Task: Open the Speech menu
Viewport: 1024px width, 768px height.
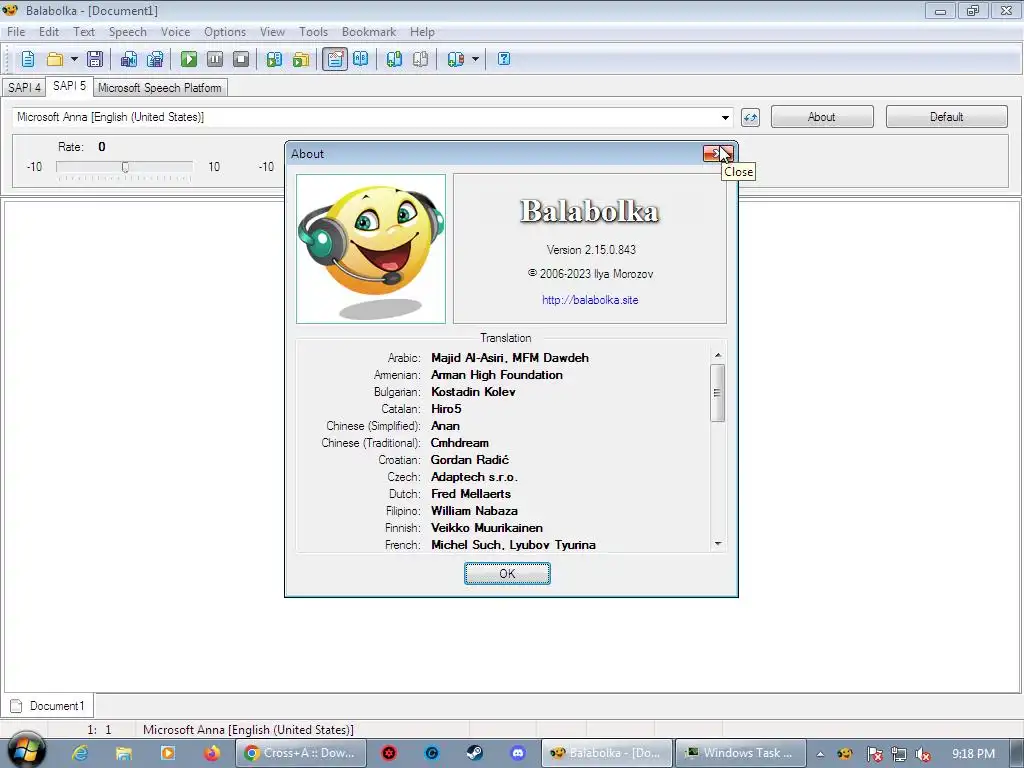Action: click(127, 32)
